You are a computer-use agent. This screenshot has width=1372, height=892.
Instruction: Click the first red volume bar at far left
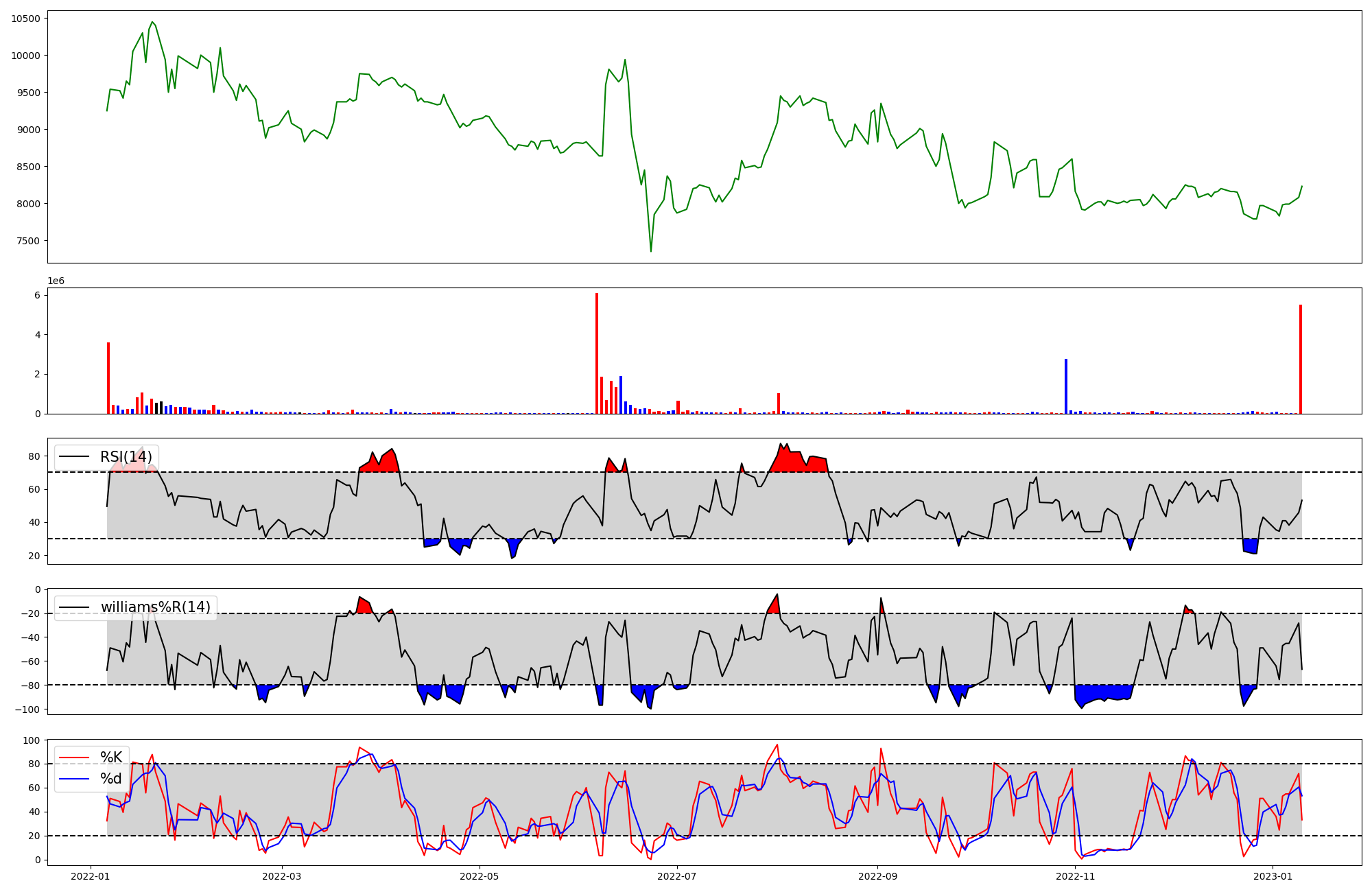[108, 377]
